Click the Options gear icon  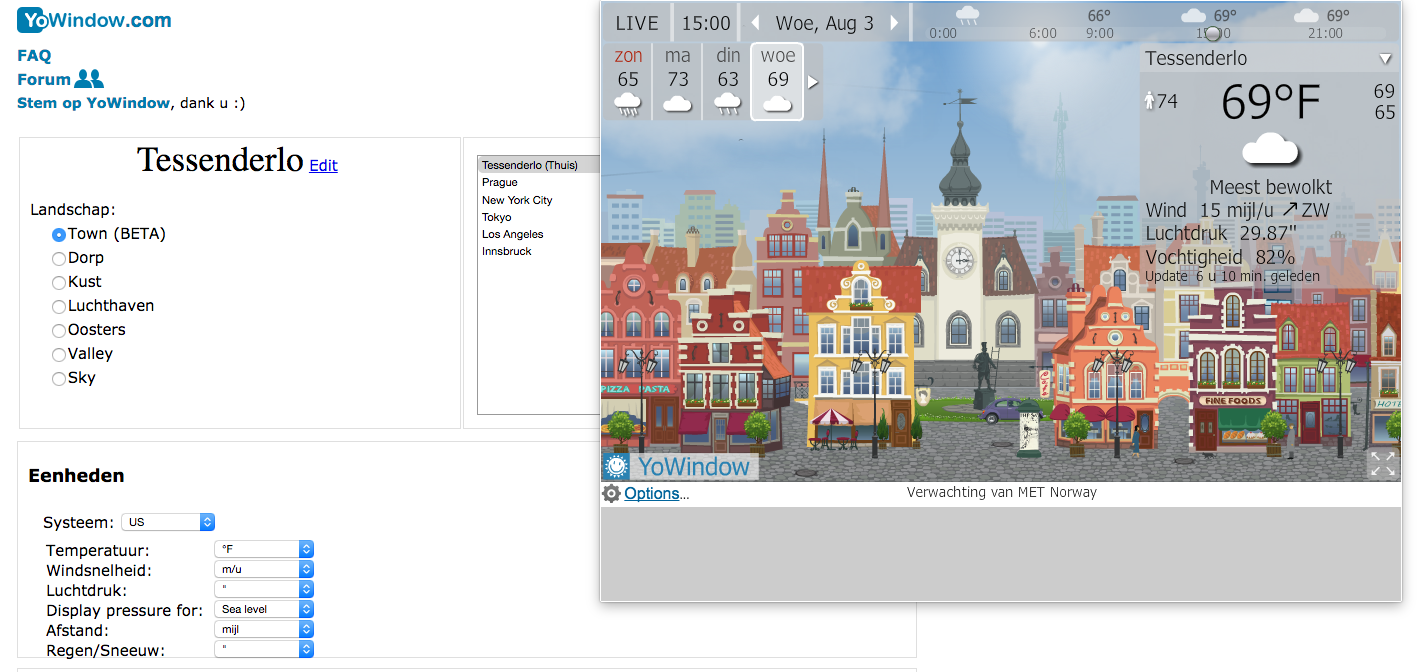pyautogui.click(x=611, y=493)
